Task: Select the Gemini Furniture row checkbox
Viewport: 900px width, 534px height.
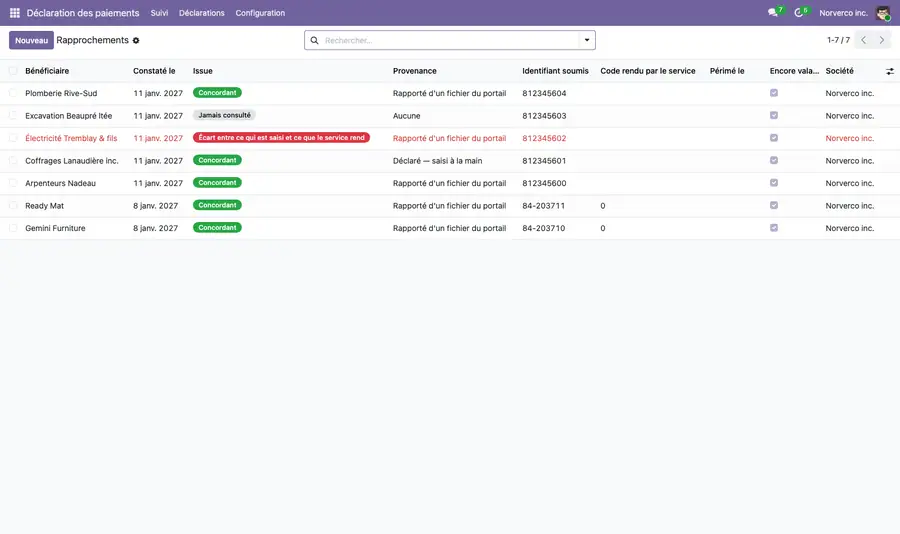Action: (13, 228)
